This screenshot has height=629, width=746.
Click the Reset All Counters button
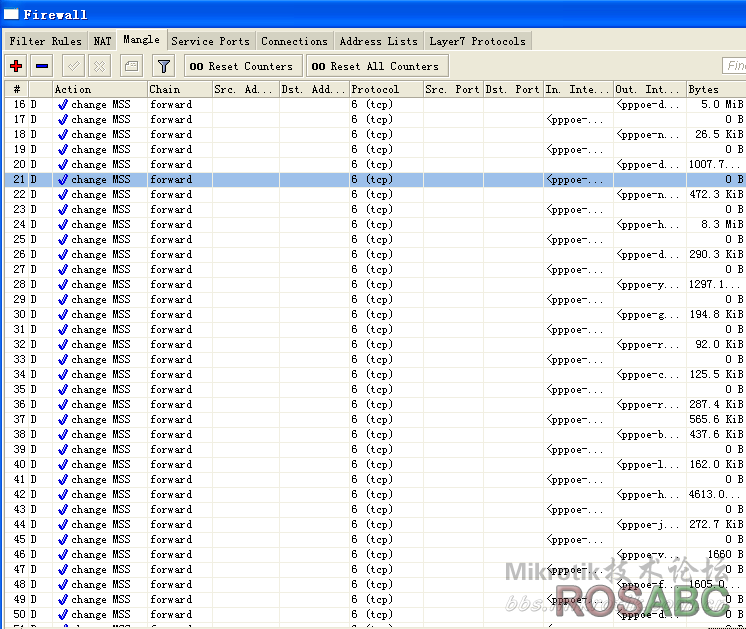(377, 66)
